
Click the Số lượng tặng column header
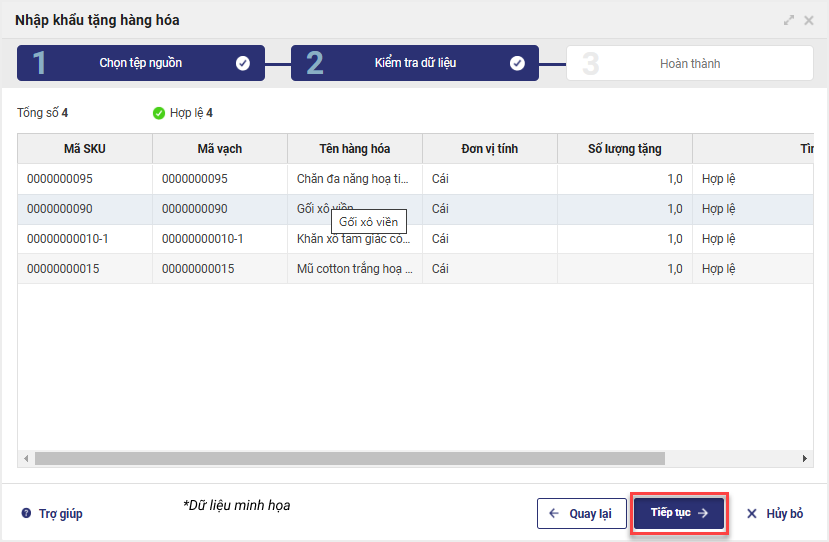624,149
